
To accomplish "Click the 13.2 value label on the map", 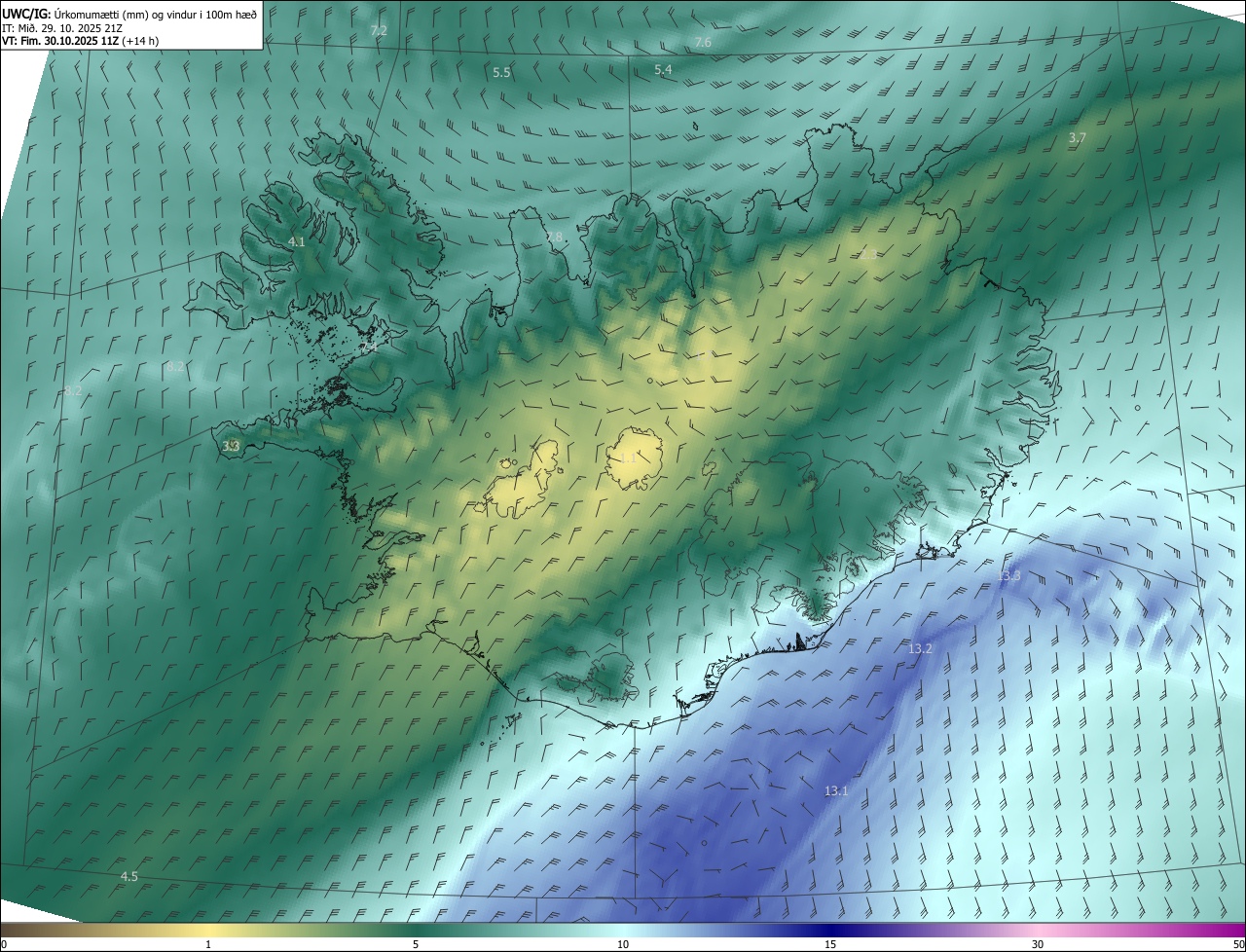I will (x=920, y=649).
